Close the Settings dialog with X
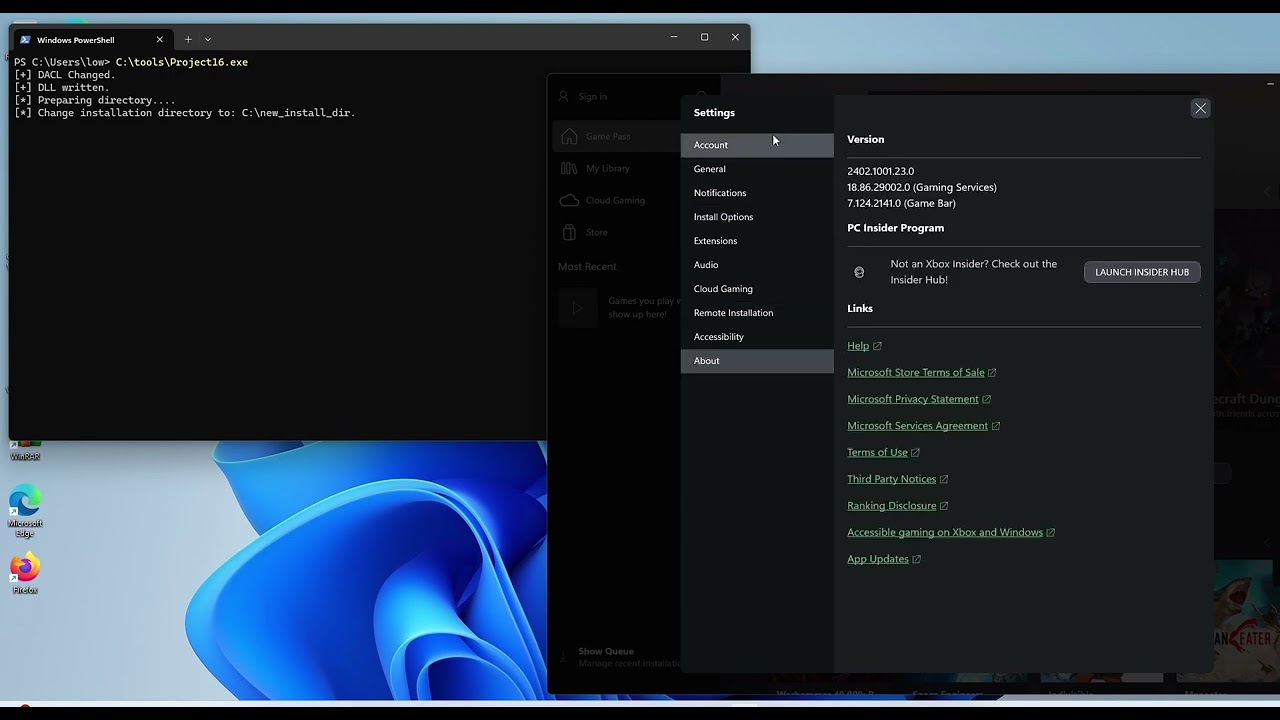 (1200, 108)
